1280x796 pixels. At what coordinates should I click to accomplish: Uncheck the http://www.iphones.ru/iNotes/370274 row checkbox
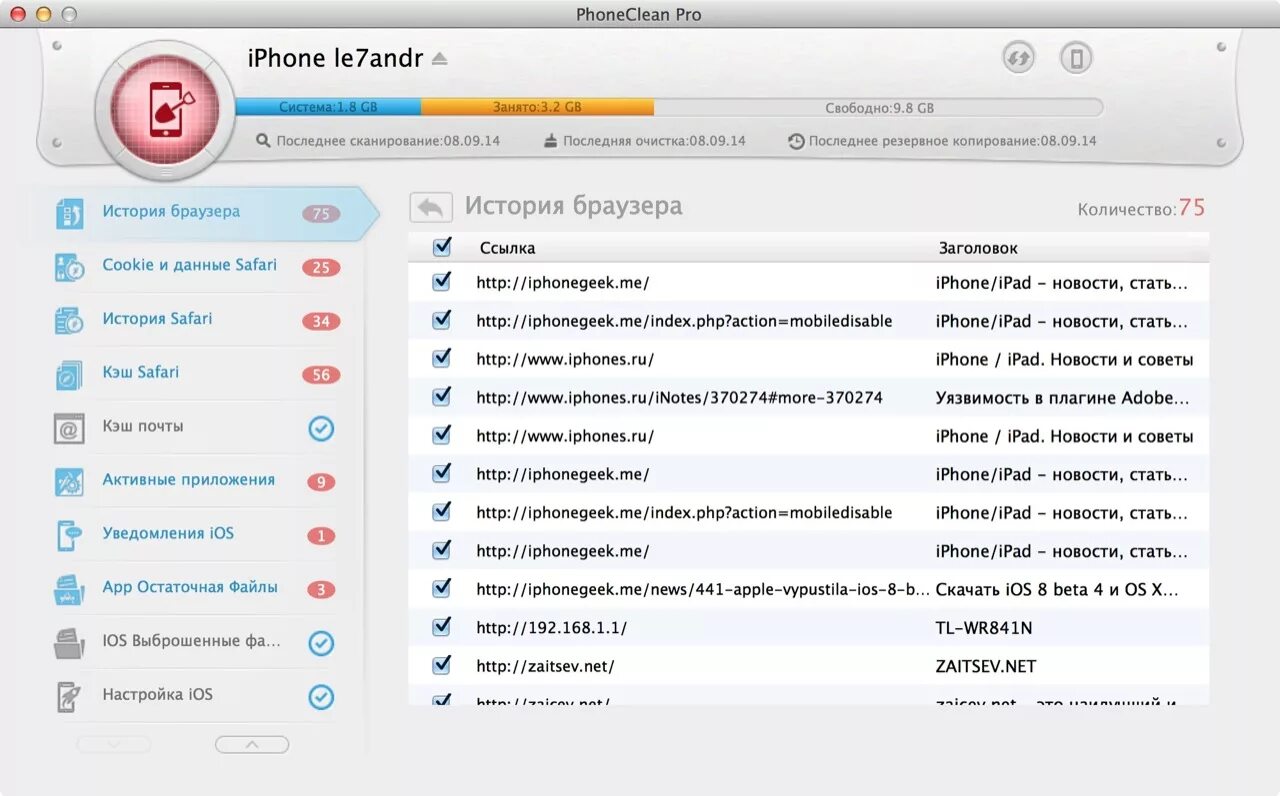tap(441, 397)
